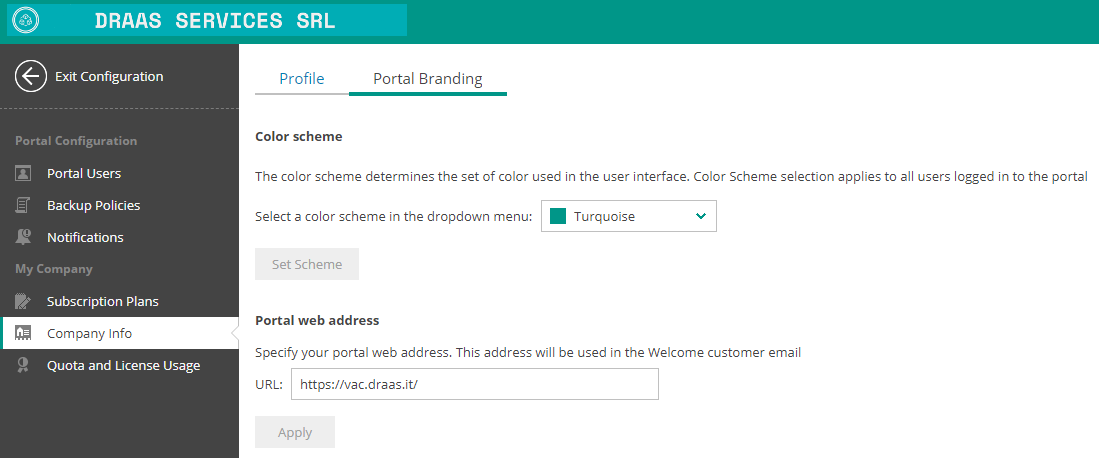The width and height of the screenshot is (1099, 458).
Task: Click the DRAAS SERVICES SRL header title
Action: (x=215, y=20)
